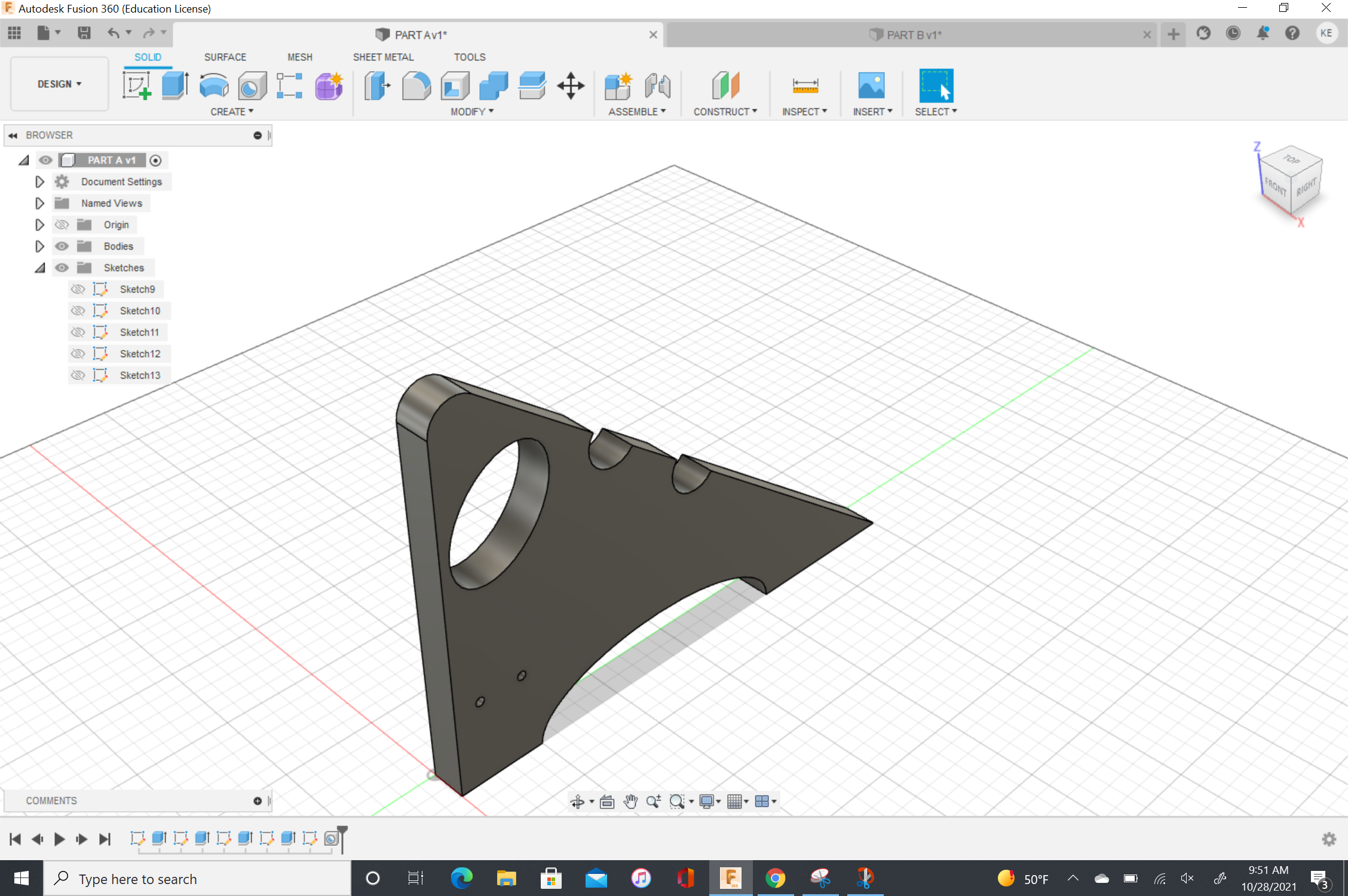Open Google Chrome from the taskbar

[x=775, y=878]
